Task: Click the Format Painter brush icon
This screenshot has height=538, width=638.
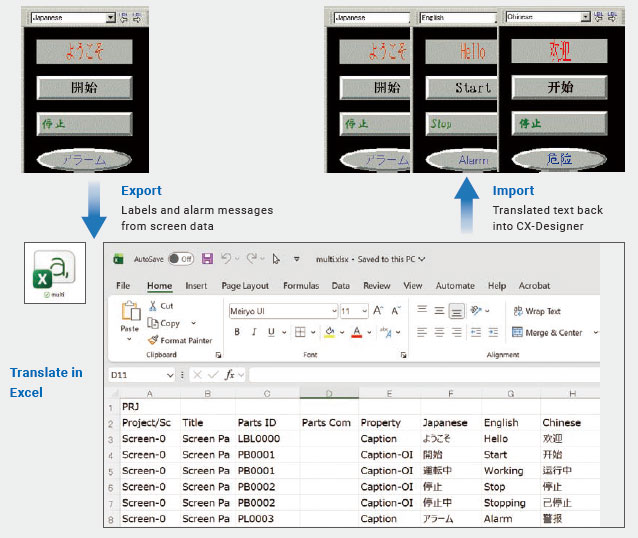Action: click(x=153, y=340)
